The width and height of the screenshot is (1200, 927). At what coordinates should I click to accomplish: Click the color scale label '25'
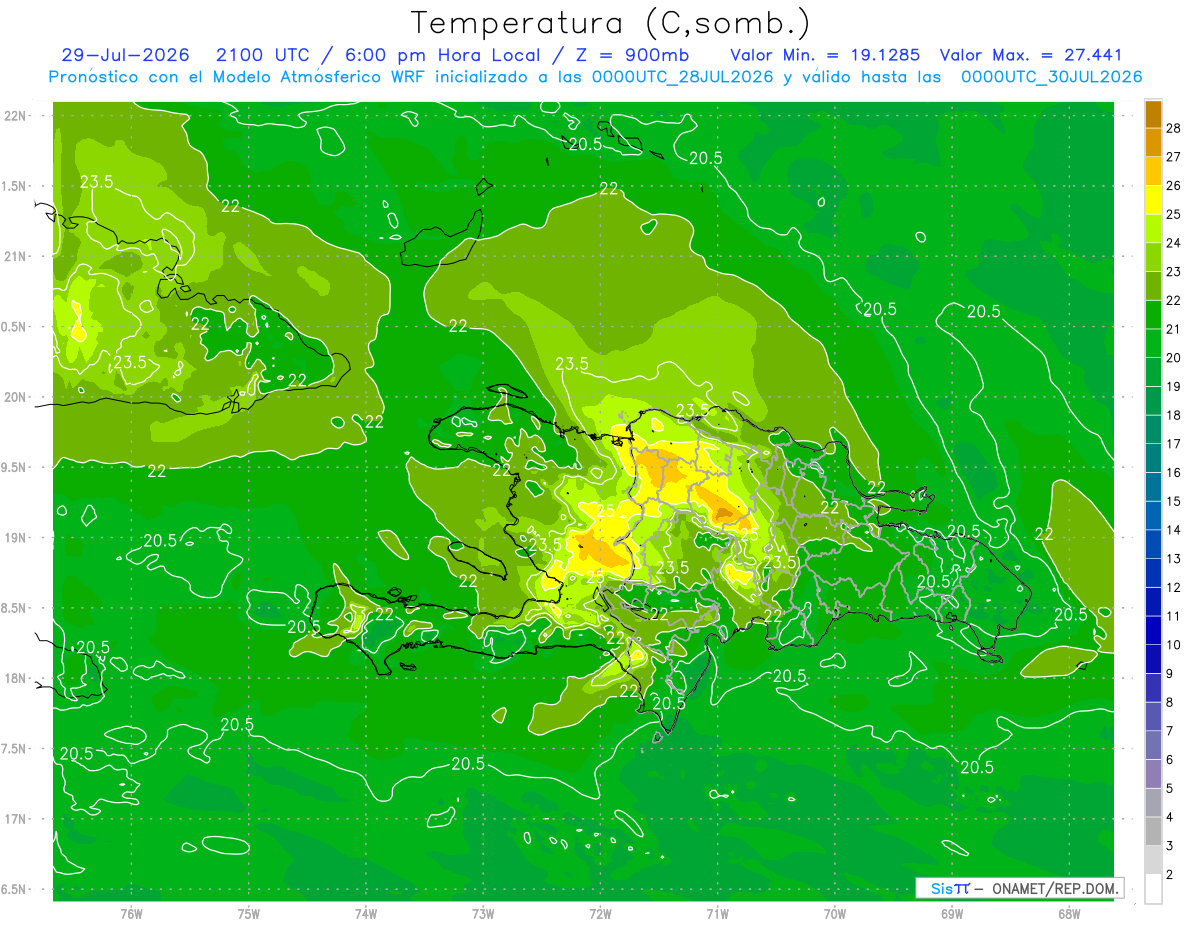(1174, 214)
